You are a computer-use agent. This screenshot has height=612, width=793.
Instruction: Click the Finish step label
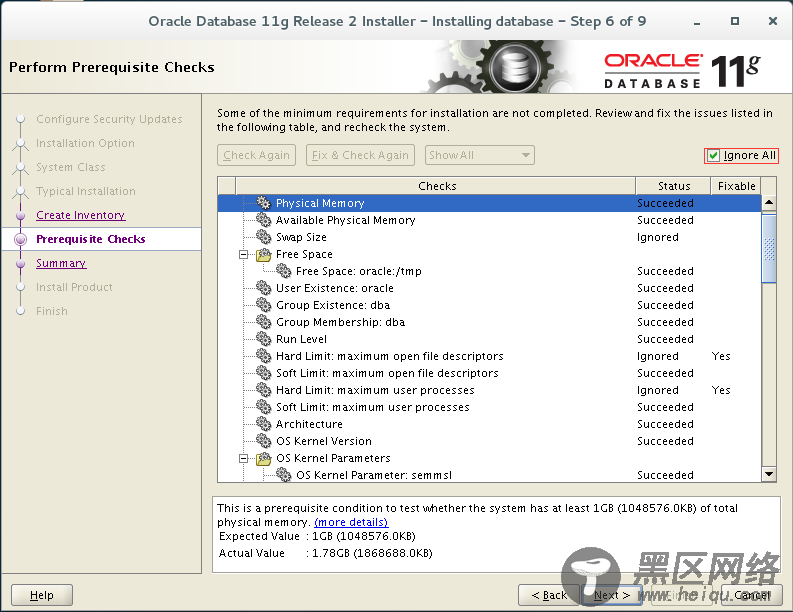(52, 311)
